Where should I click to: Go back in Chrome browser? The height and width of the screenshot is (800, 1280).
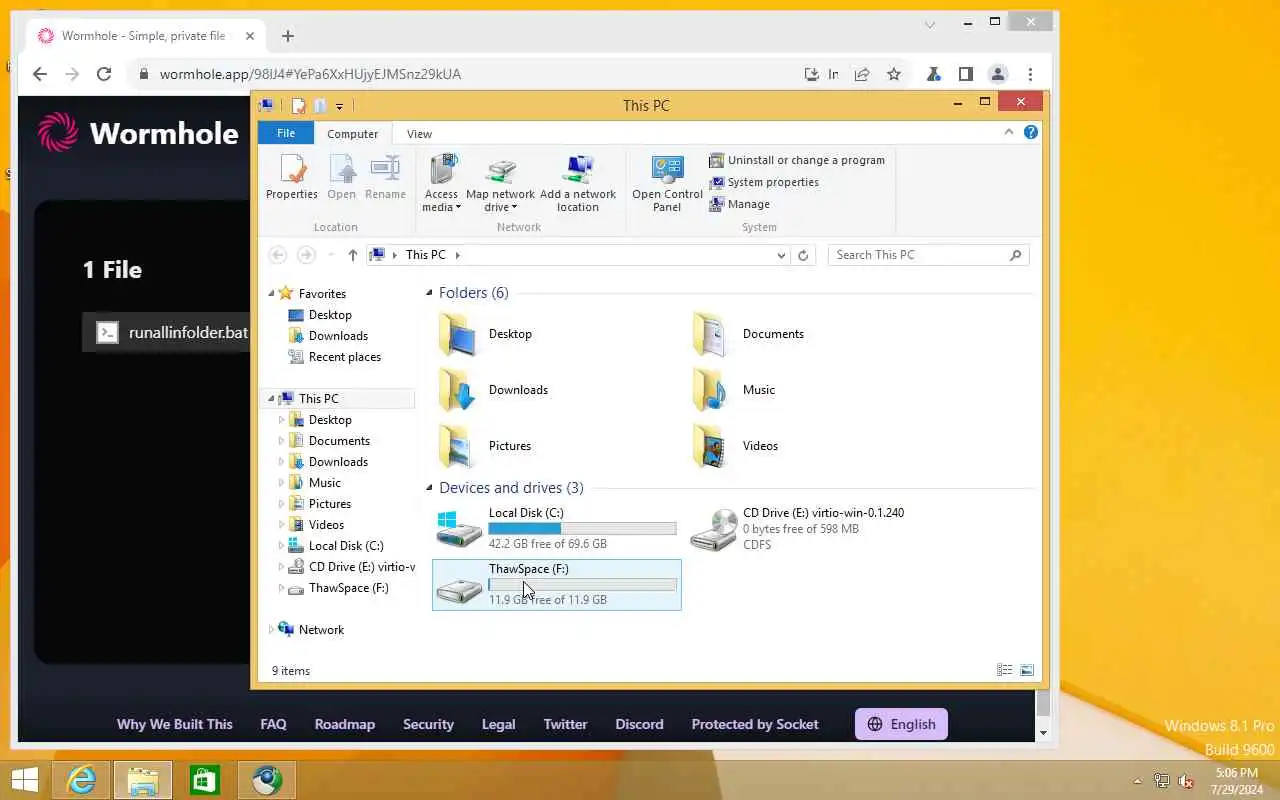(40, 74)
